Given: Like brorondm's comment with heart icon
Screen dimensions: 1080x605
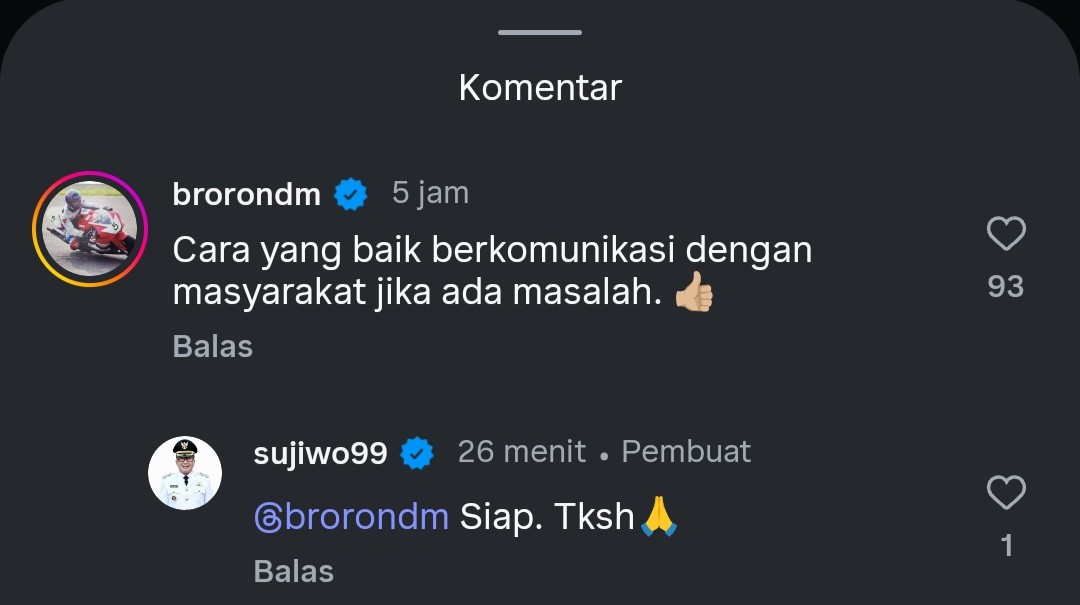Looking at the screenshot, I should [x=1006, y=233].
